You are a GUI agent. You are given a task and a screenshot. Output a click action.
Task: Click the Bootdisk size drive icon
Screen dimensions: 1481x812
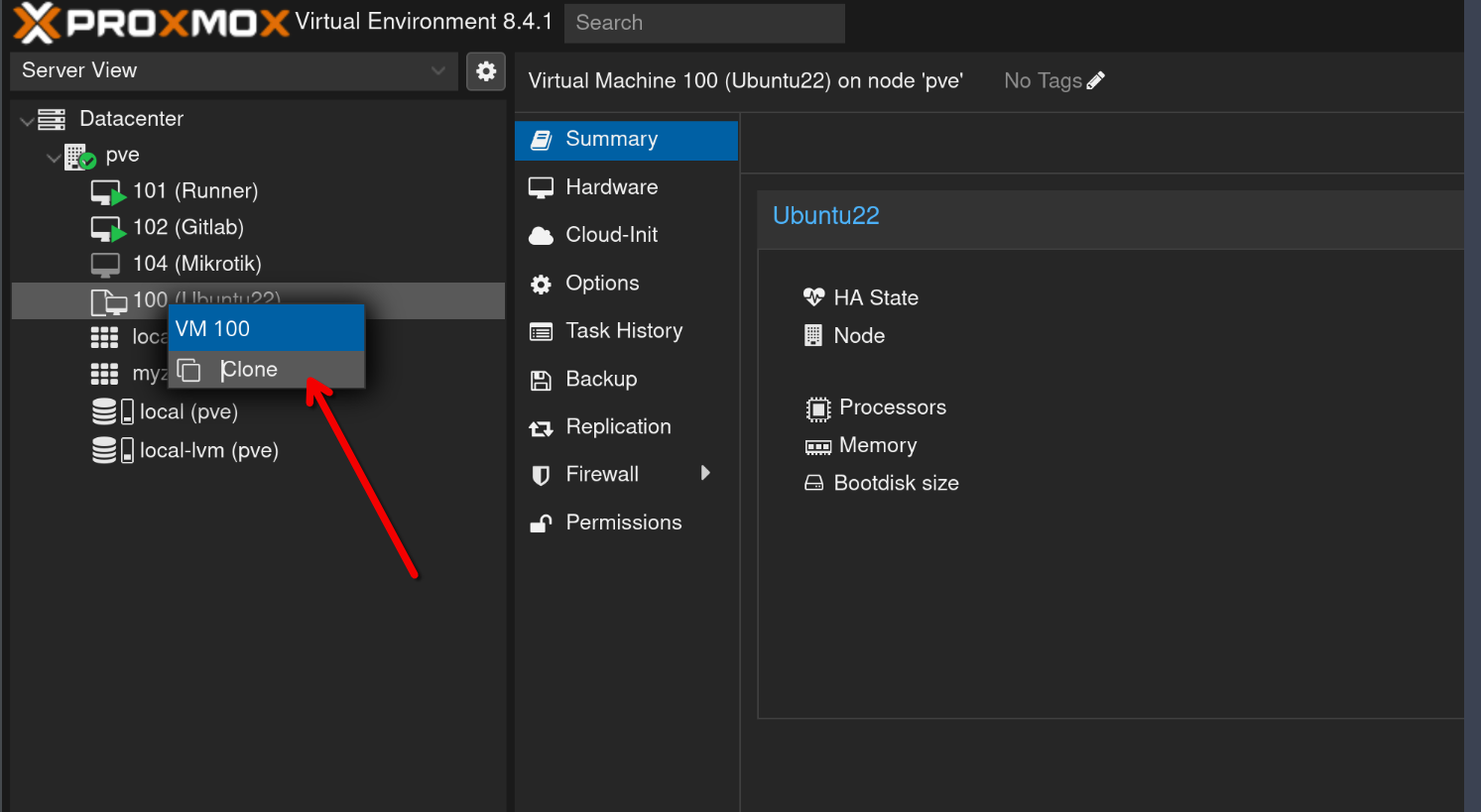click(813, 483)
